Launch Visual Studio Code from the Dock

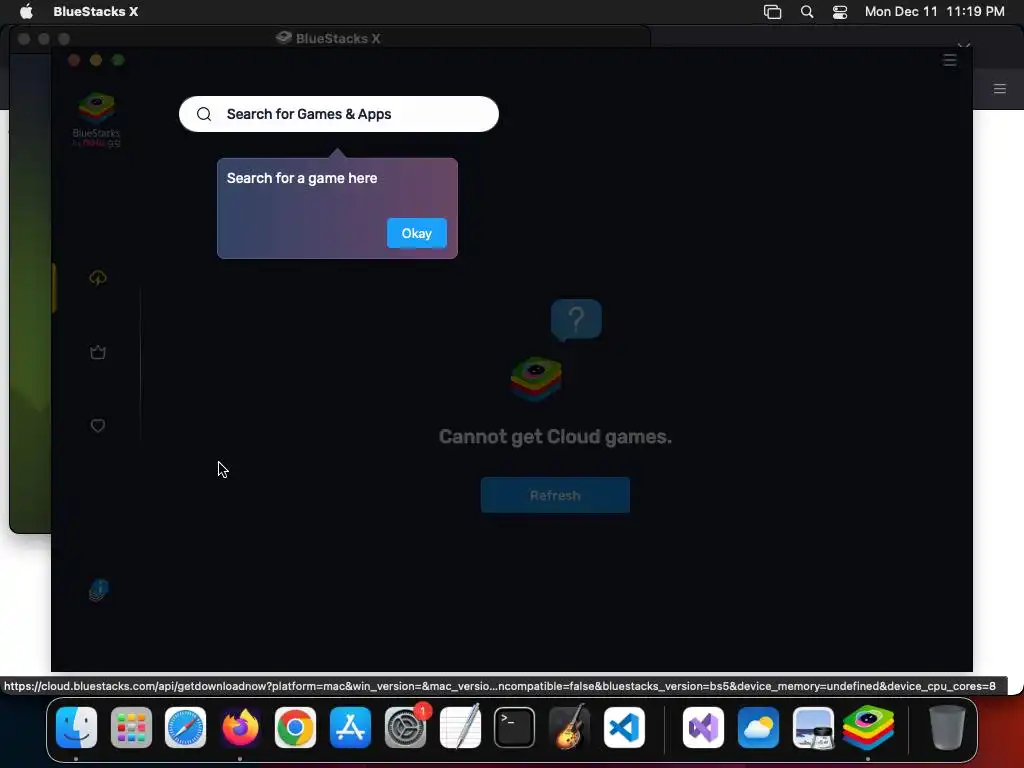[624, 727]
